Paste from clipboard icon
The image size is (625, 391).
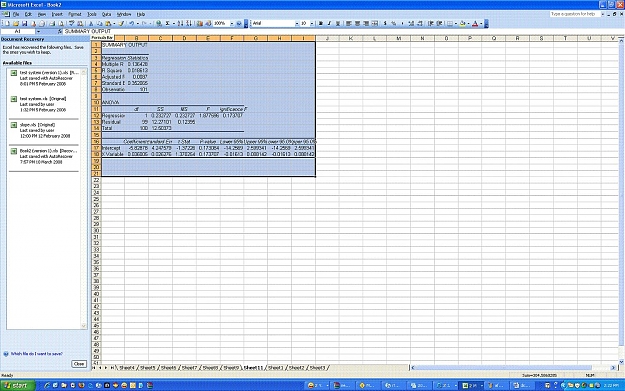(108, 24)
